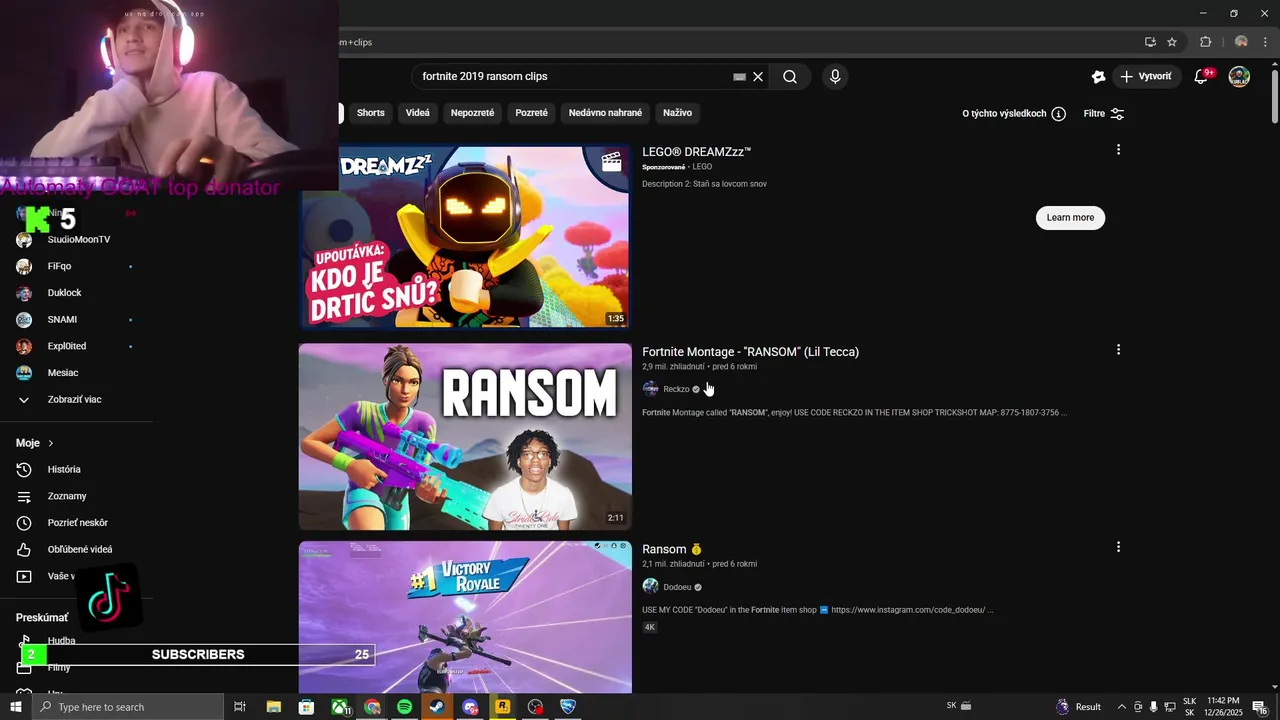Click the Learn more button on LEGO ad
Screen dimensions: 1280x720
(x=1070, y=218)
